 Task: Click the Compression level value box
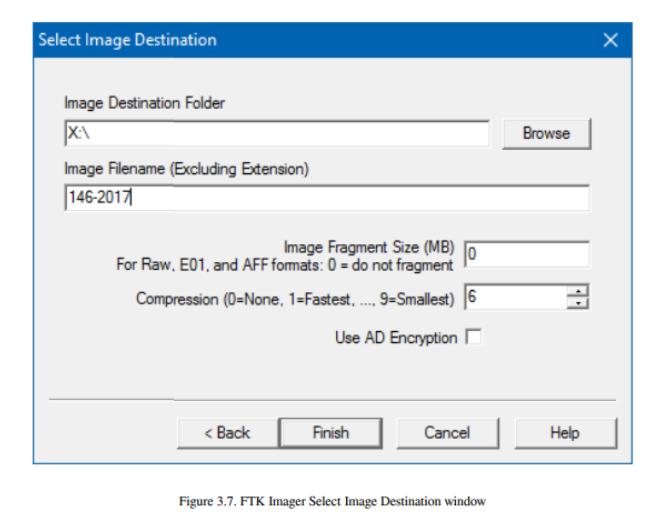tap(516, 297)
